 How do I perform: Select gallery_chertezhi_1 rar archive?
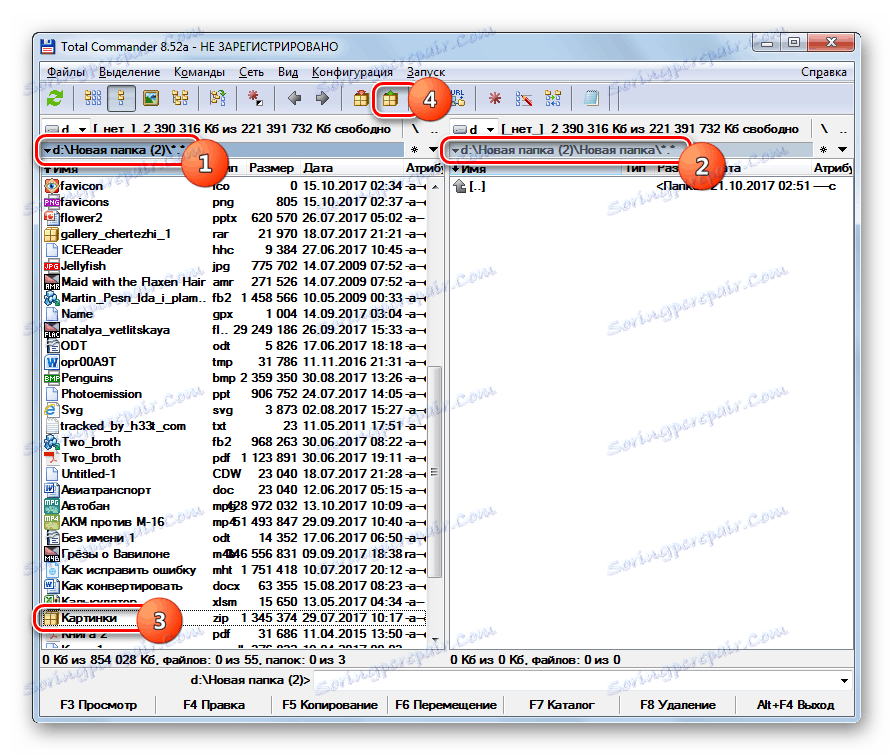[x=234, y=234]
